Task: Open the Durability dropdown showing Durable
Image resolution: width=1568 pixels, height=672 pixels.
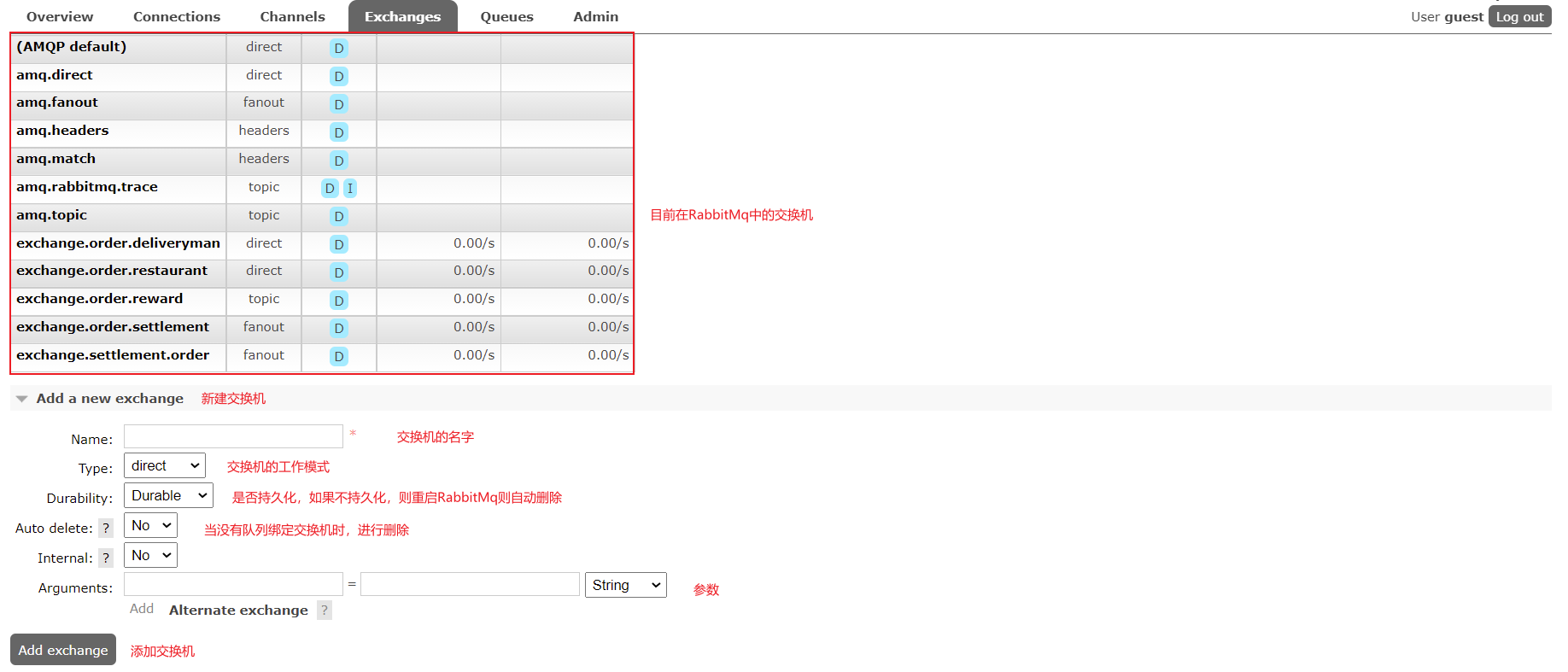Action: tap(168, 495)
